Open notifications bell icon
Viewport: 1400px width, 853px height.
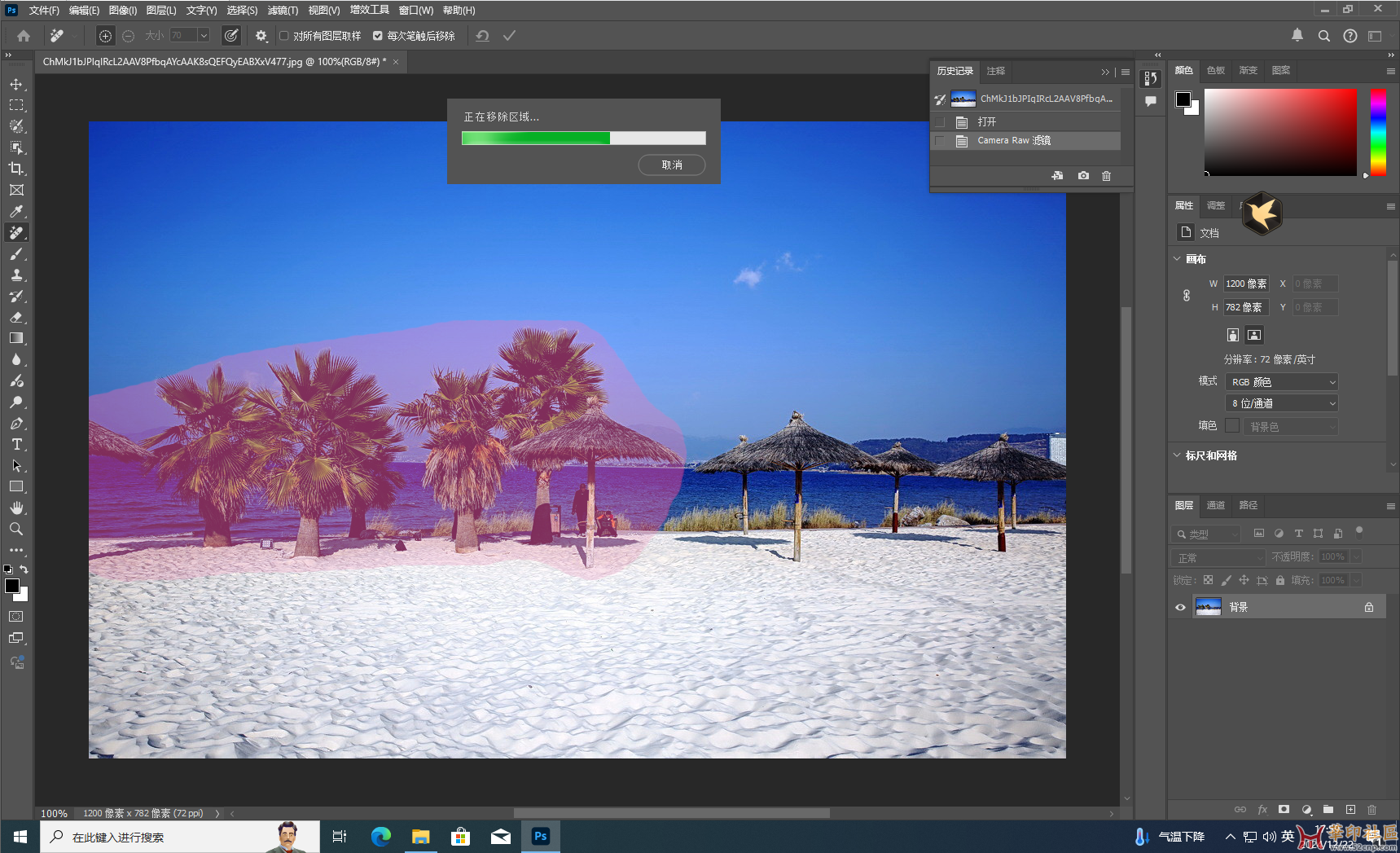tap(1297, 35)
